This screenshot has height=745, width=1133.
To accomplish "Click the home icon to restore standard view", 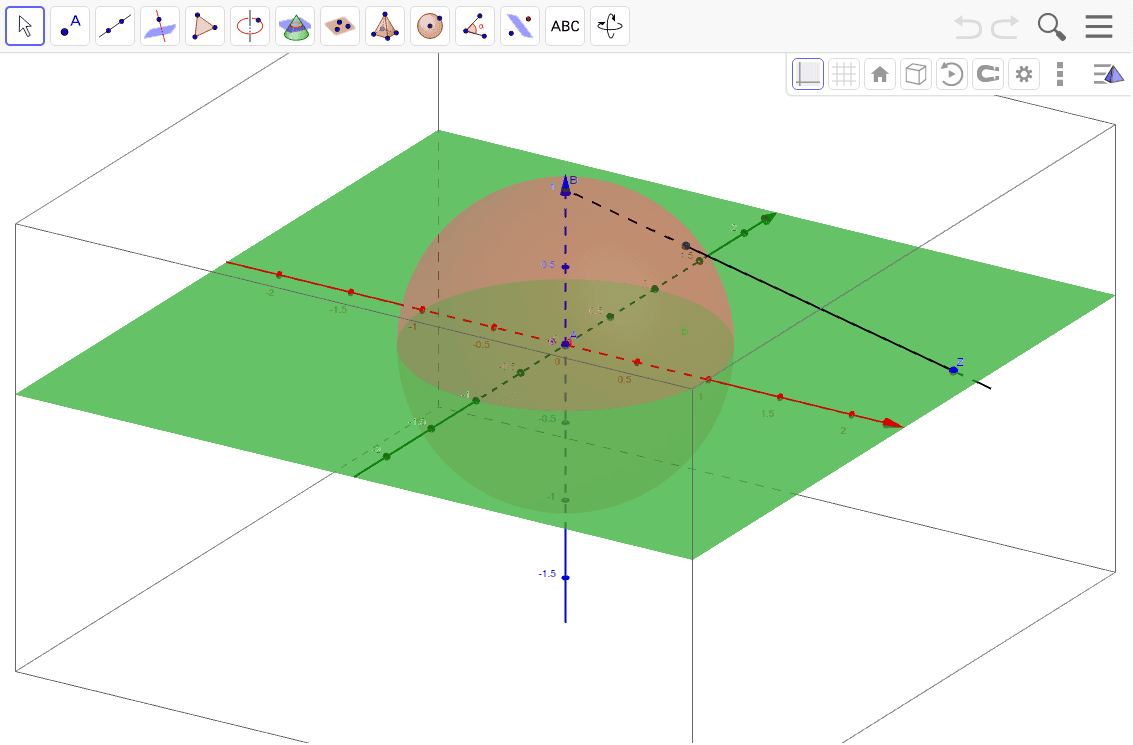I will point(880,73).
